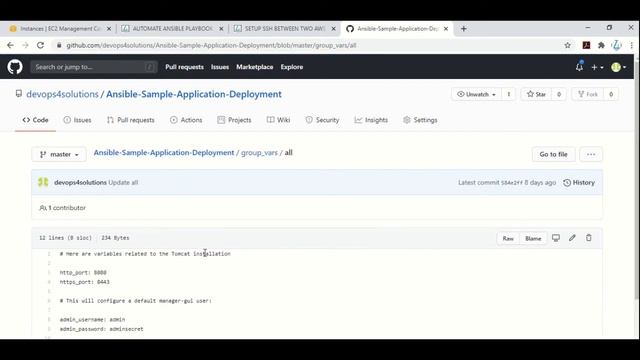Open the group_vars breadcrumb folder
Viewport: 640px width, 360px height.
[x=259, y=153]
